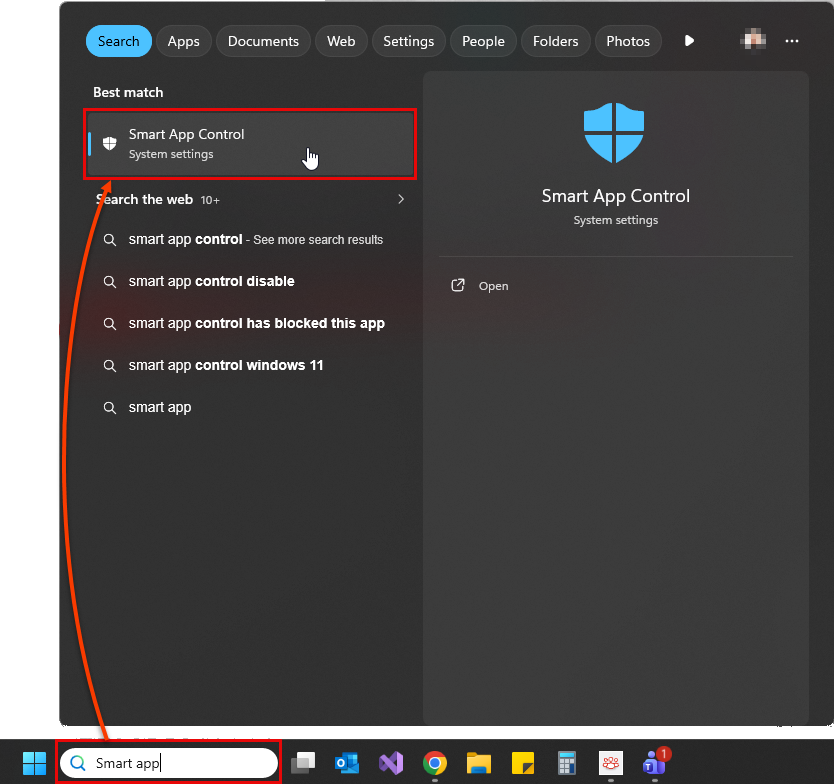Open Visual Studio from the taskbar

(391, 763)
